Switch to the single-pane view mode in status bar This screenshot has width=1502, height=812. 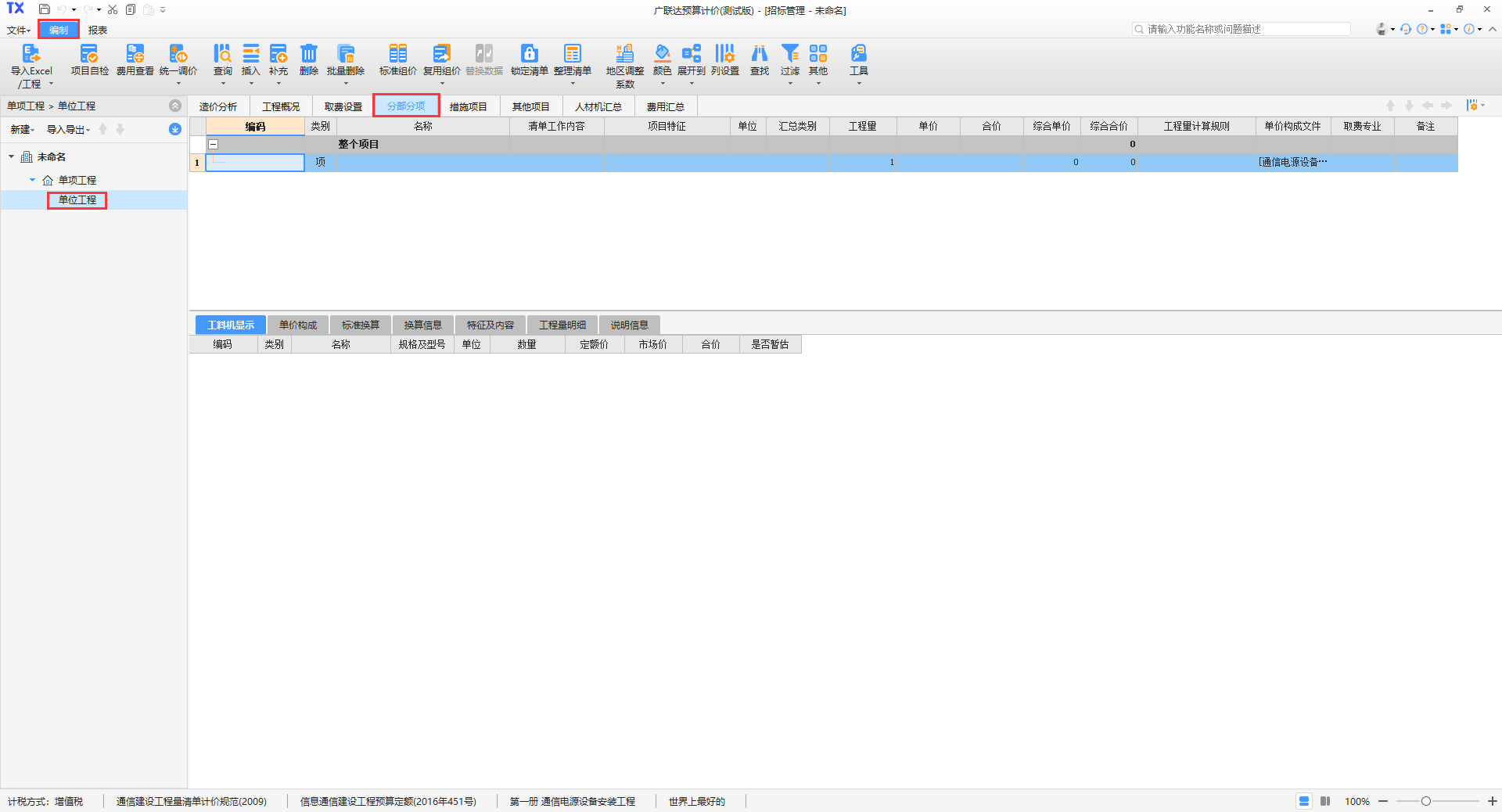coord(1303,801)
